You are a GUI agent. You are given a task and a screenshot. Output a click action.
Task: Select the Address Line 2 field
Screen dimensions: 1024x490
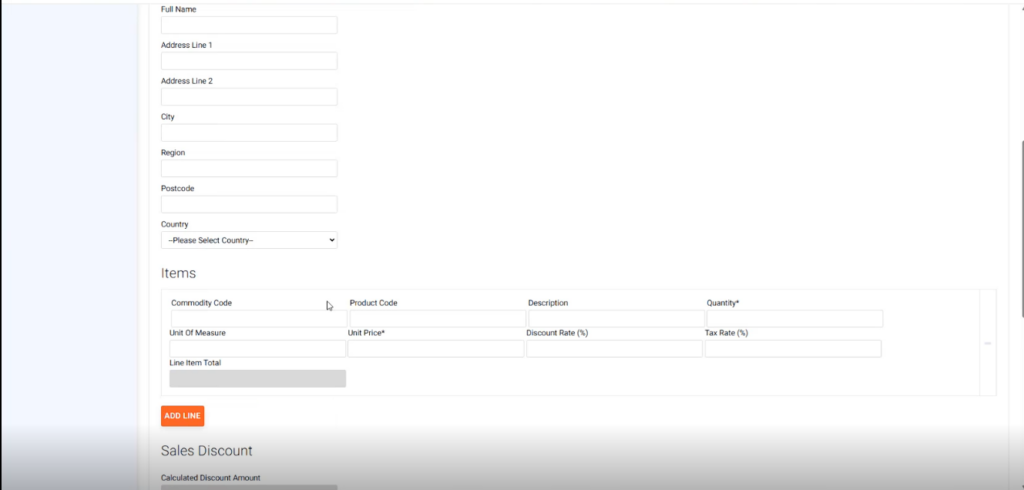tap(249, 97)
